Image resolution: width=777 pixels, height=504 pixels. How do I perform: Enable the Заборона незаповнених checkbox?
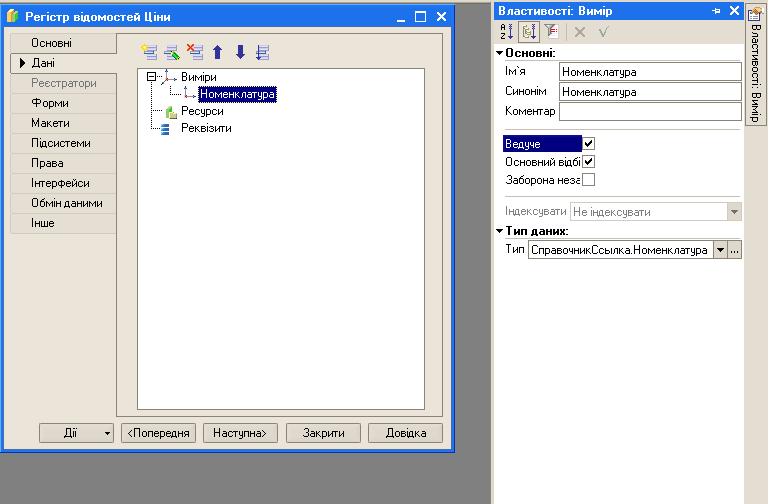coord(588,179)
